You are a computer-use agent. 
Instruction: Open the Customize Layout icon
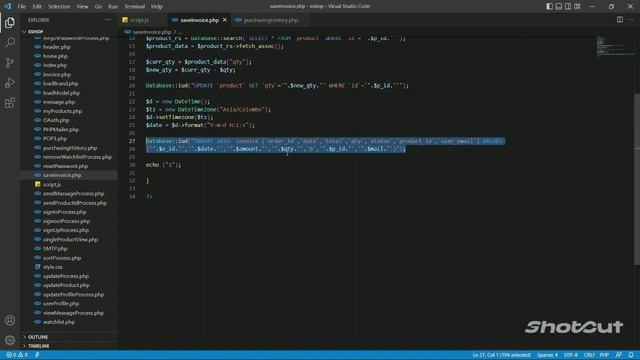tap(577, 6)
